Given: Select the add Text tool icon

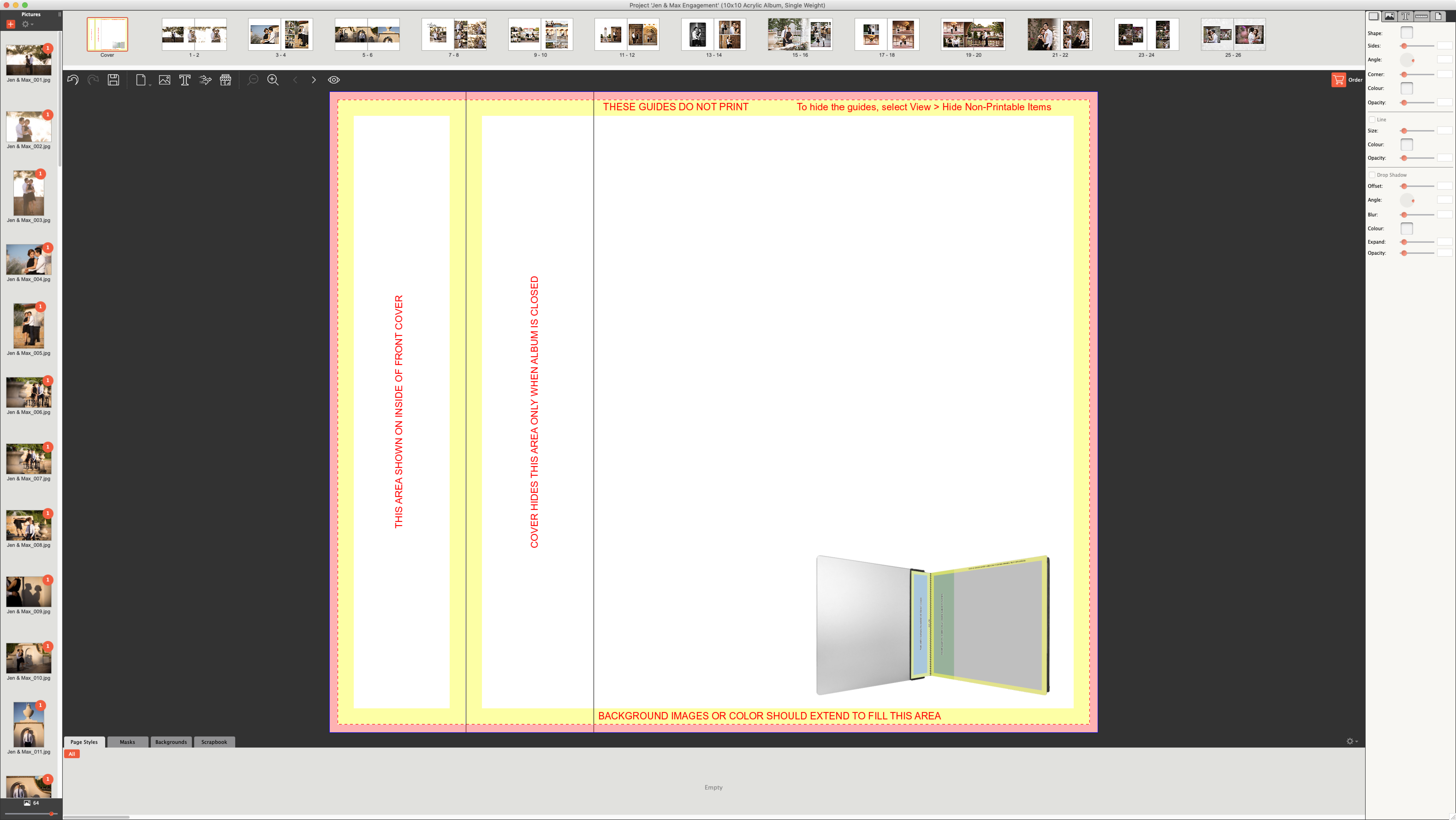Looking at the screenshot, I should [x=185, y=80].
